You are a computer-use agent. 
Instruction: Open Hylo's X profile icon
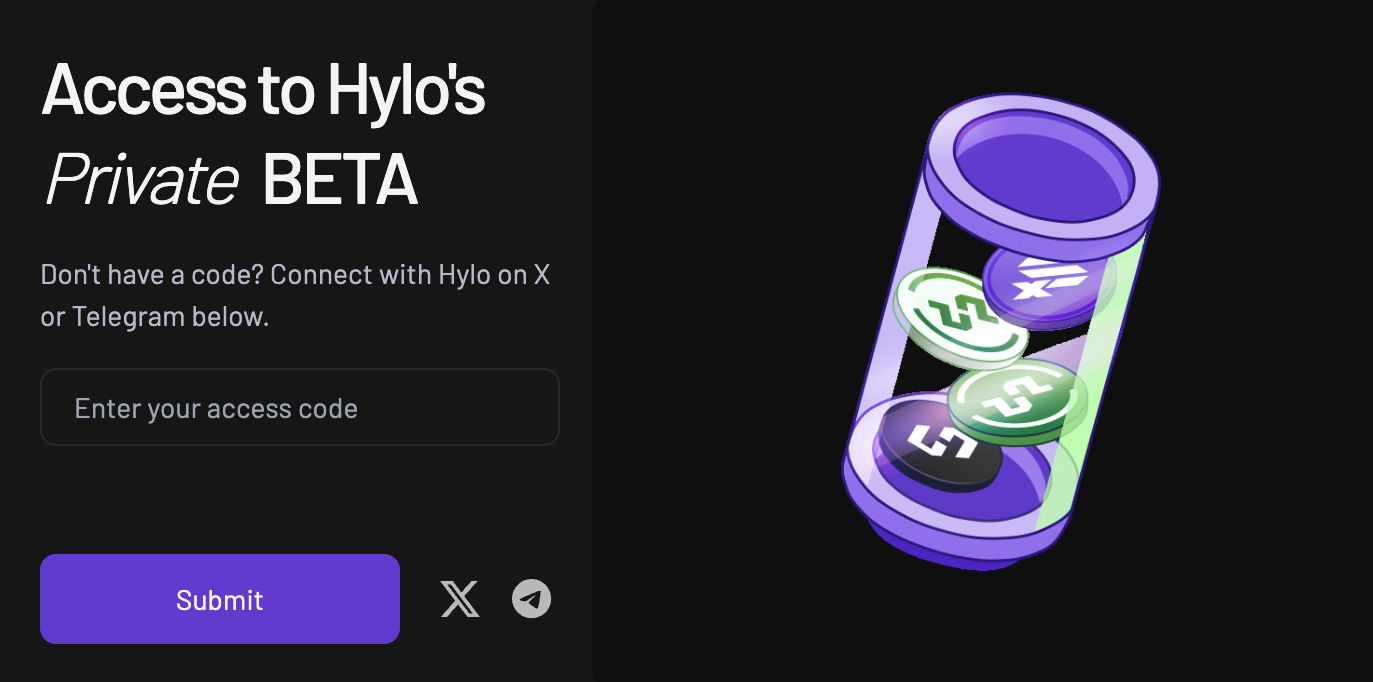coord(460,599)
